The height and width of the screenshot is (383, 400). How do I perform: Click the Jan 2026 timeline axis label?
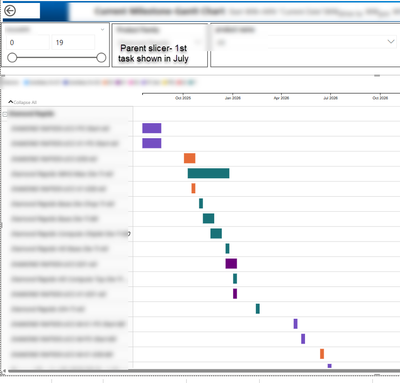(233, 98)
